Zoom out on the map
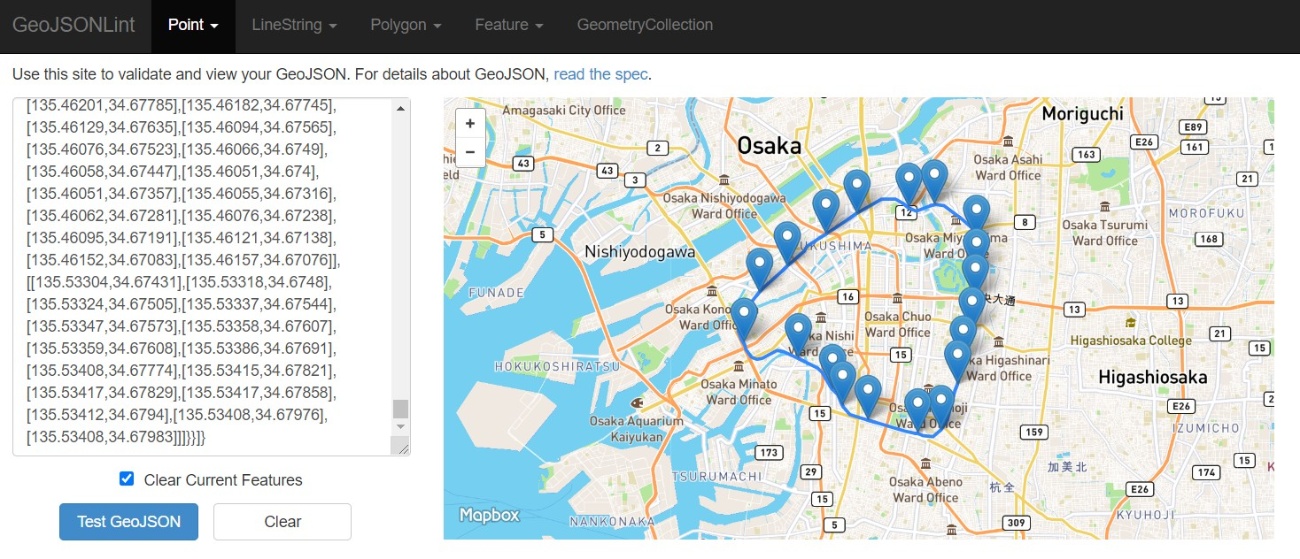1300x559 pixels. [470, 152]
